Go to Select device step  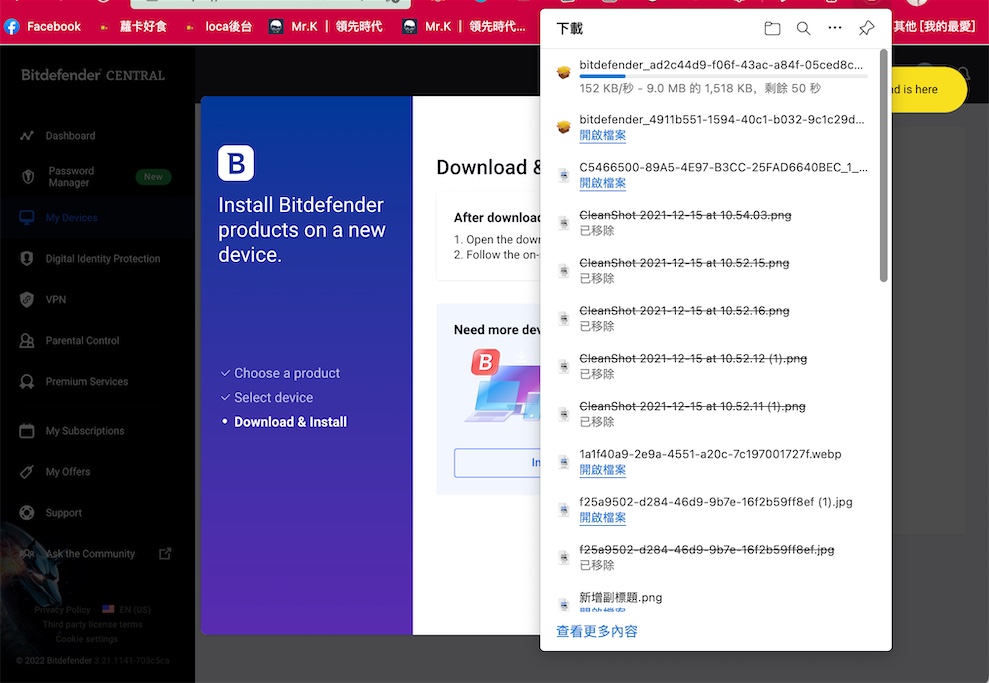(274, 397)
